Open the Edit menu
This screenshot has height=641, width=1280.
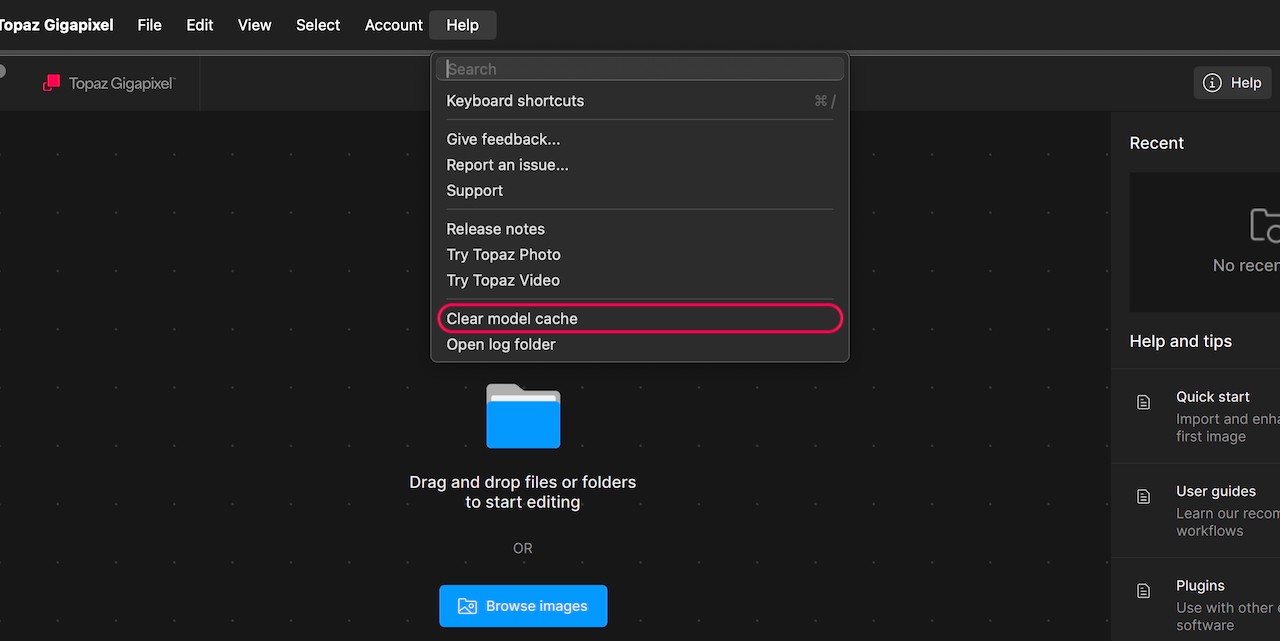coord(200,25)
